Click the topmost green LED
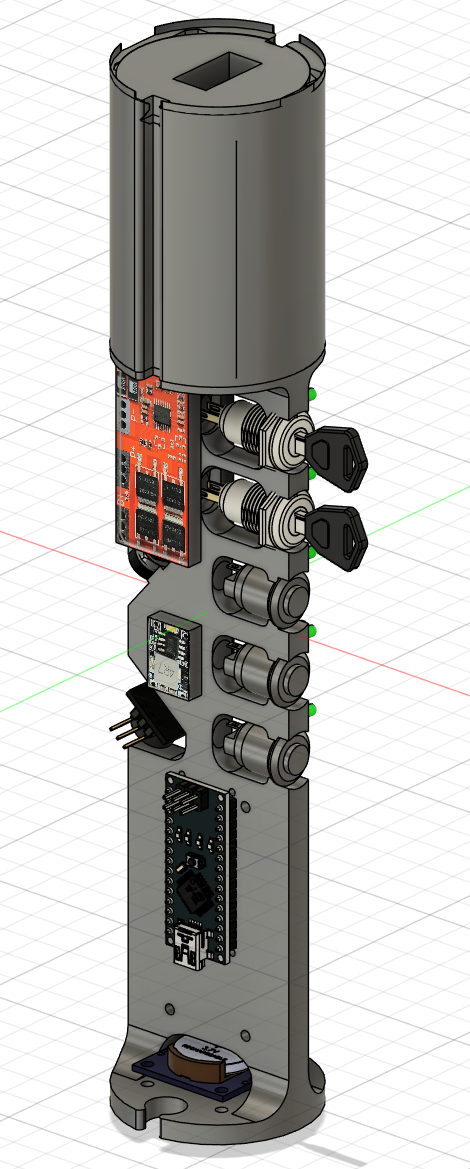This screenshot has height=1169, width=470. (313, 394)
